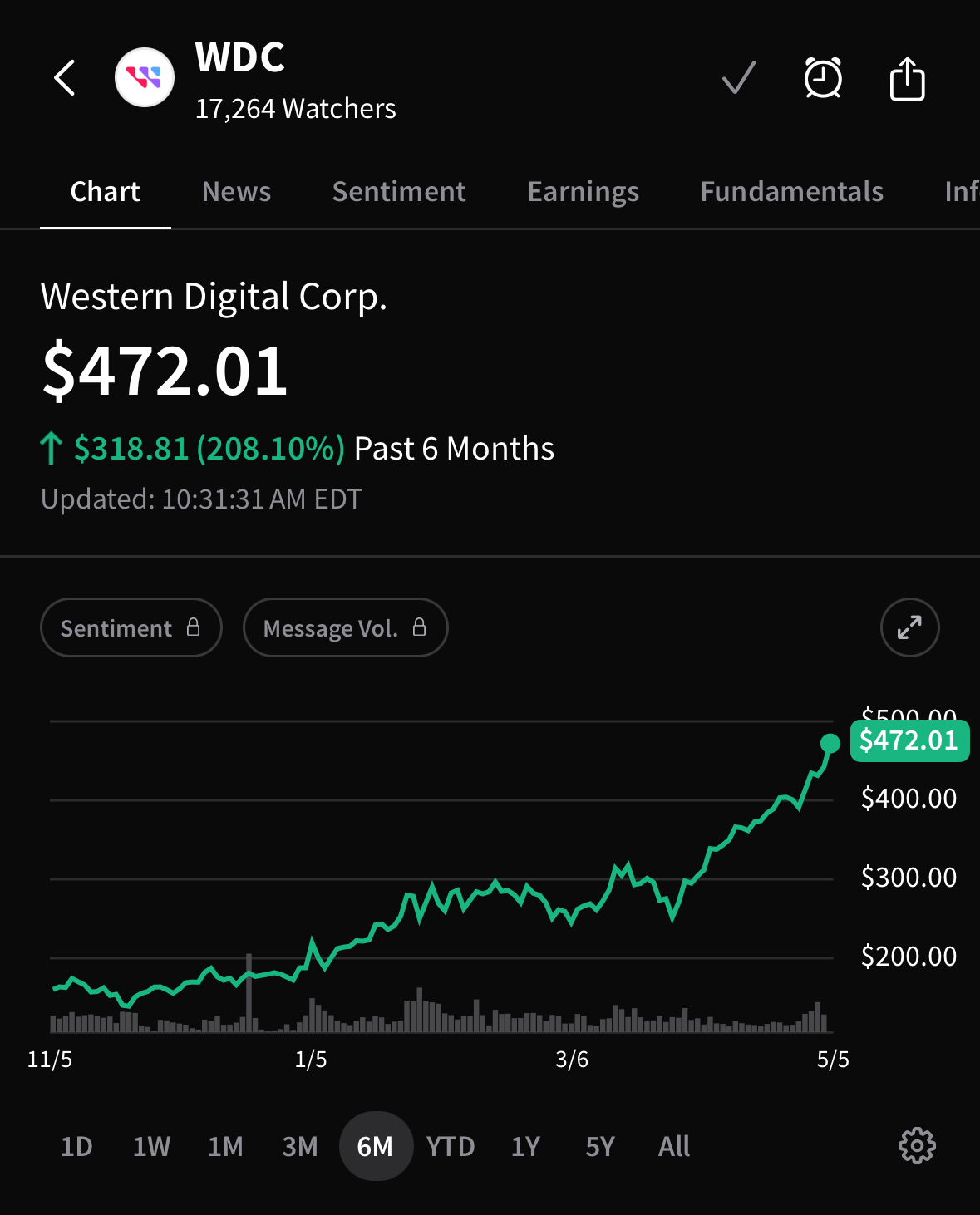980x1215 pixels.
Task: Tap the Updated: 10:31:31 AM EDT timestamp
Action: click(x=201, y=499)
